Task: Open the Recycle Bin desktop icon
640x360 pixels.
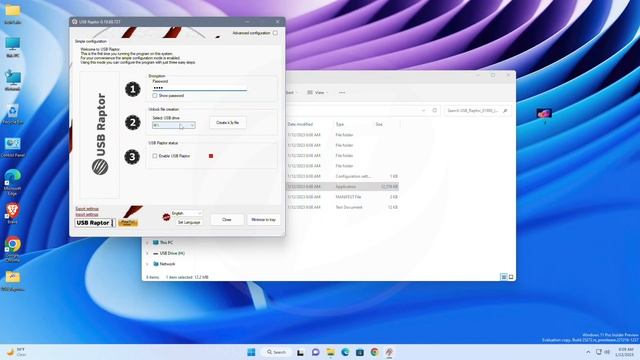Action: 13,114
